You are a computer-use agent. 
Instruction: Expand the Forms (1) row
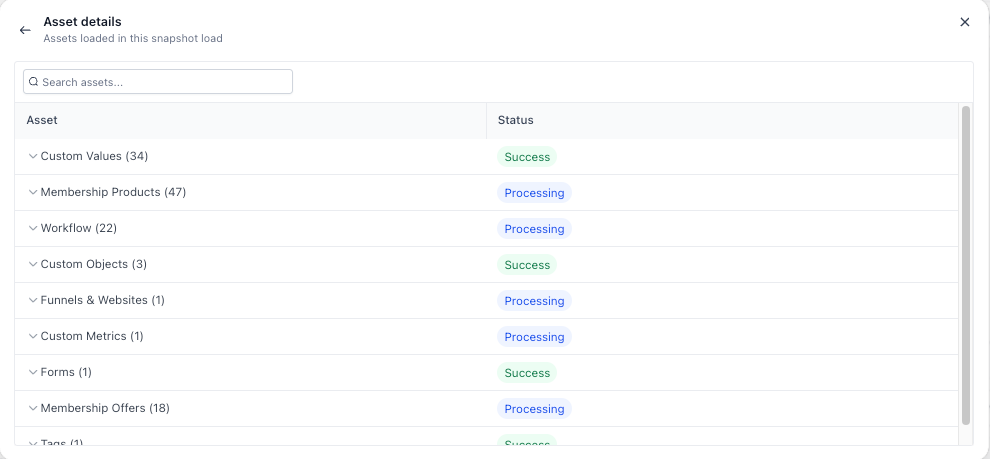pyautogui.click(x=33, y=372)
